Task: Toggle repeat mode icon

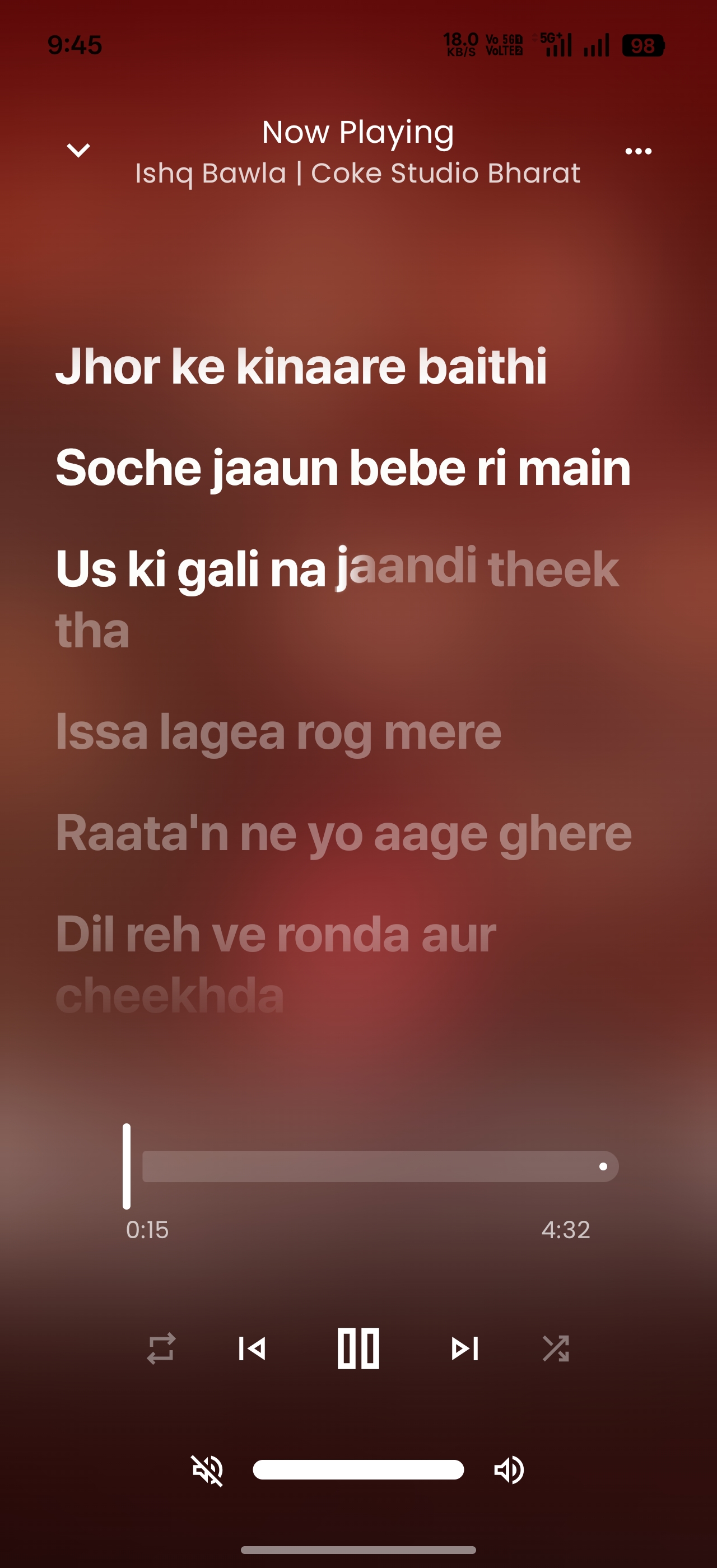Action: click(x=161, y=1348)
